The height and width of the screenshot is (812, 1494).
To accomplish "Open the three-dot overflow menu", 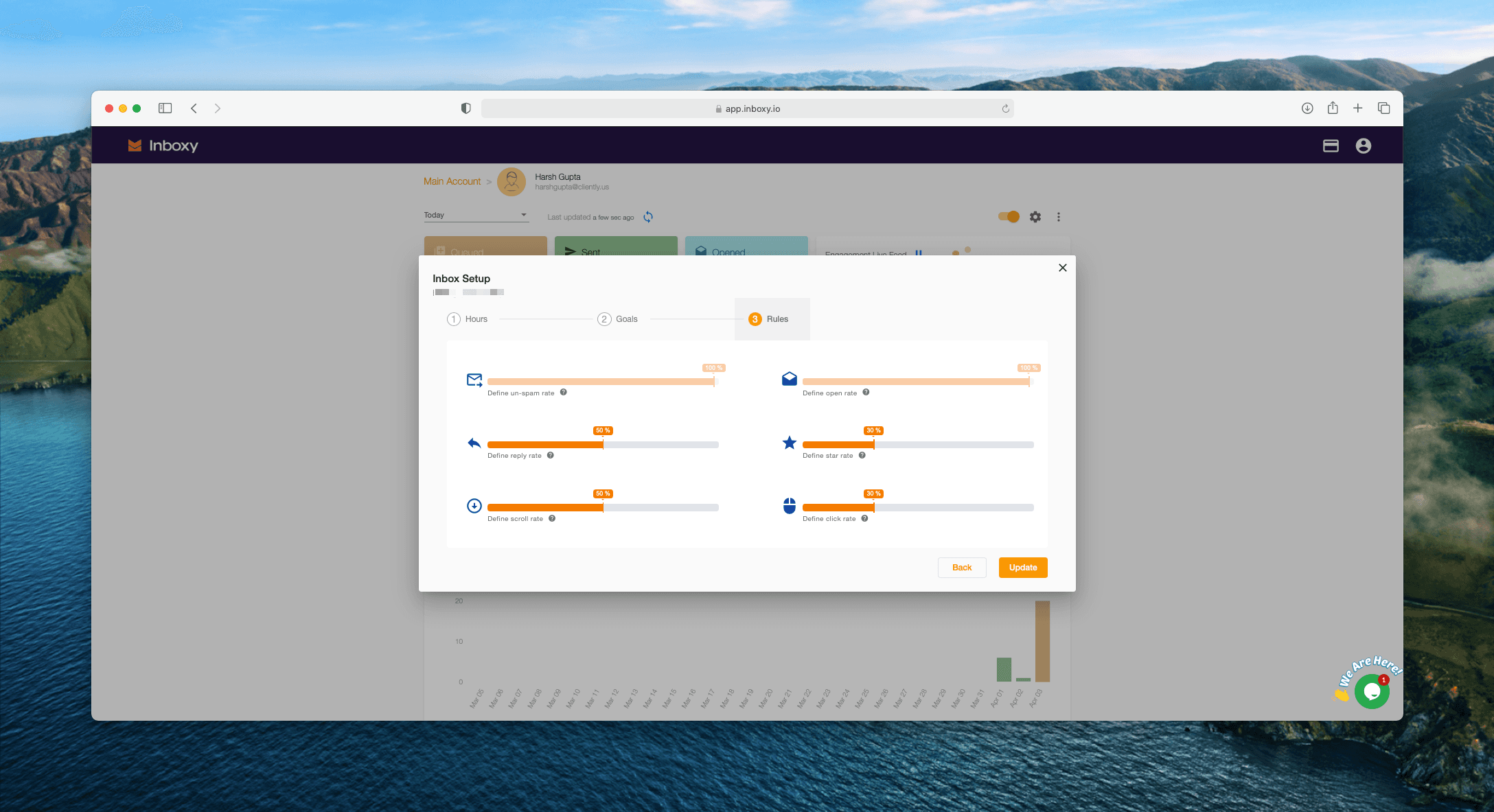I will (1058, 216).
